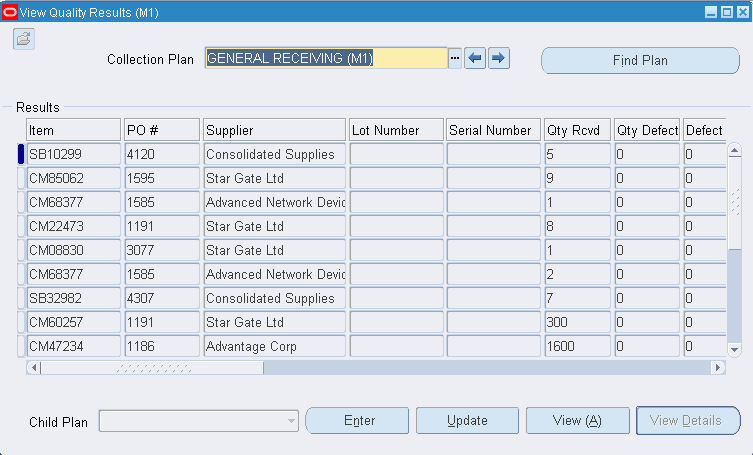Select the row indicator for SB10299
Screen dimensions: 753x455
(21, 154)
